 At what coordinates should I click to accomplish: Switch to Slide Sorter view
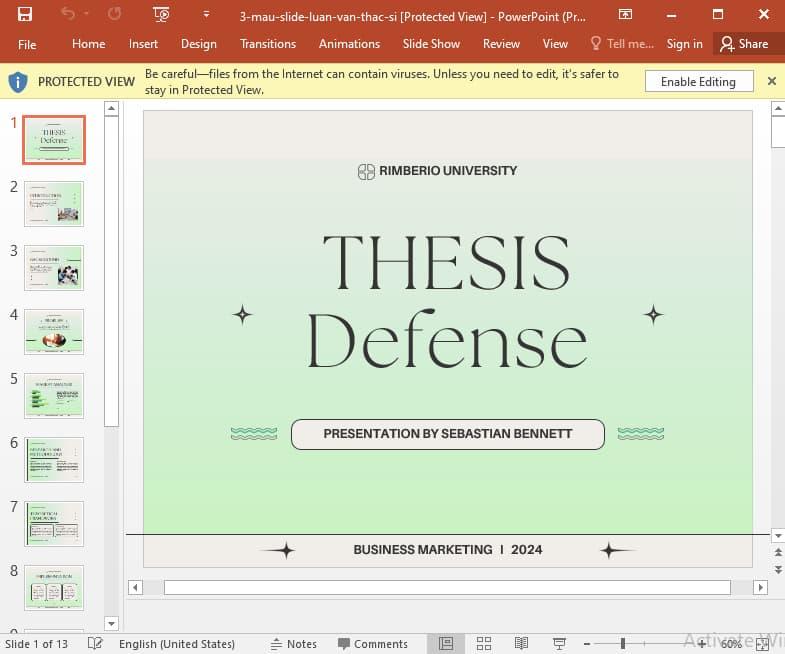(484, 644)
